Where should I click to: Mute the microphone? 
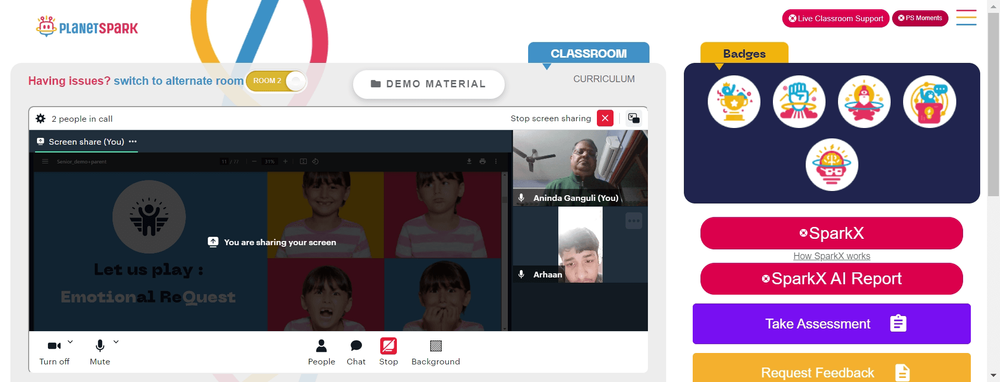[x=99, y=352]
